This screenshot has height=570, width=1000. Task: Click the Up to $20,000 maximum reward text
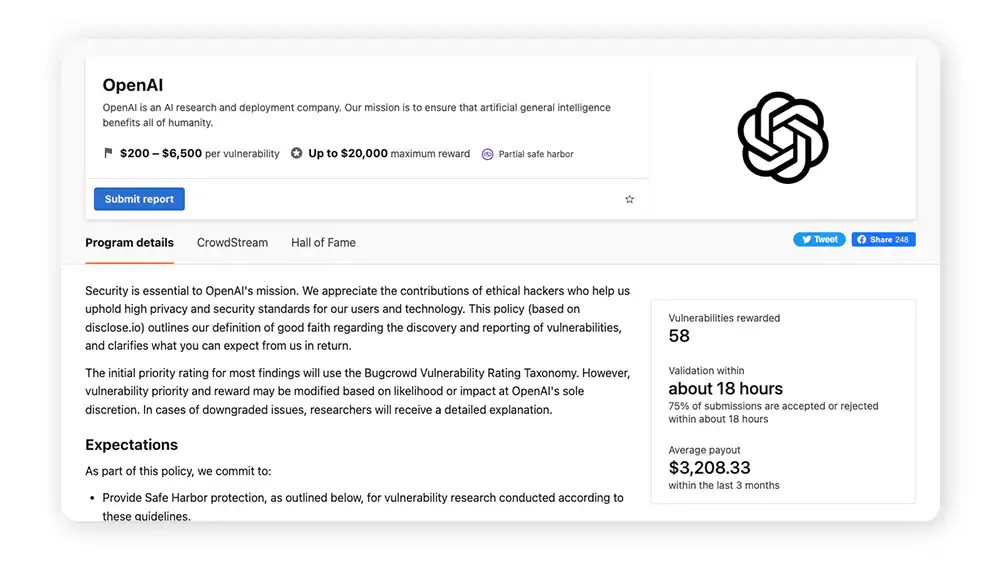click(388, 154)
